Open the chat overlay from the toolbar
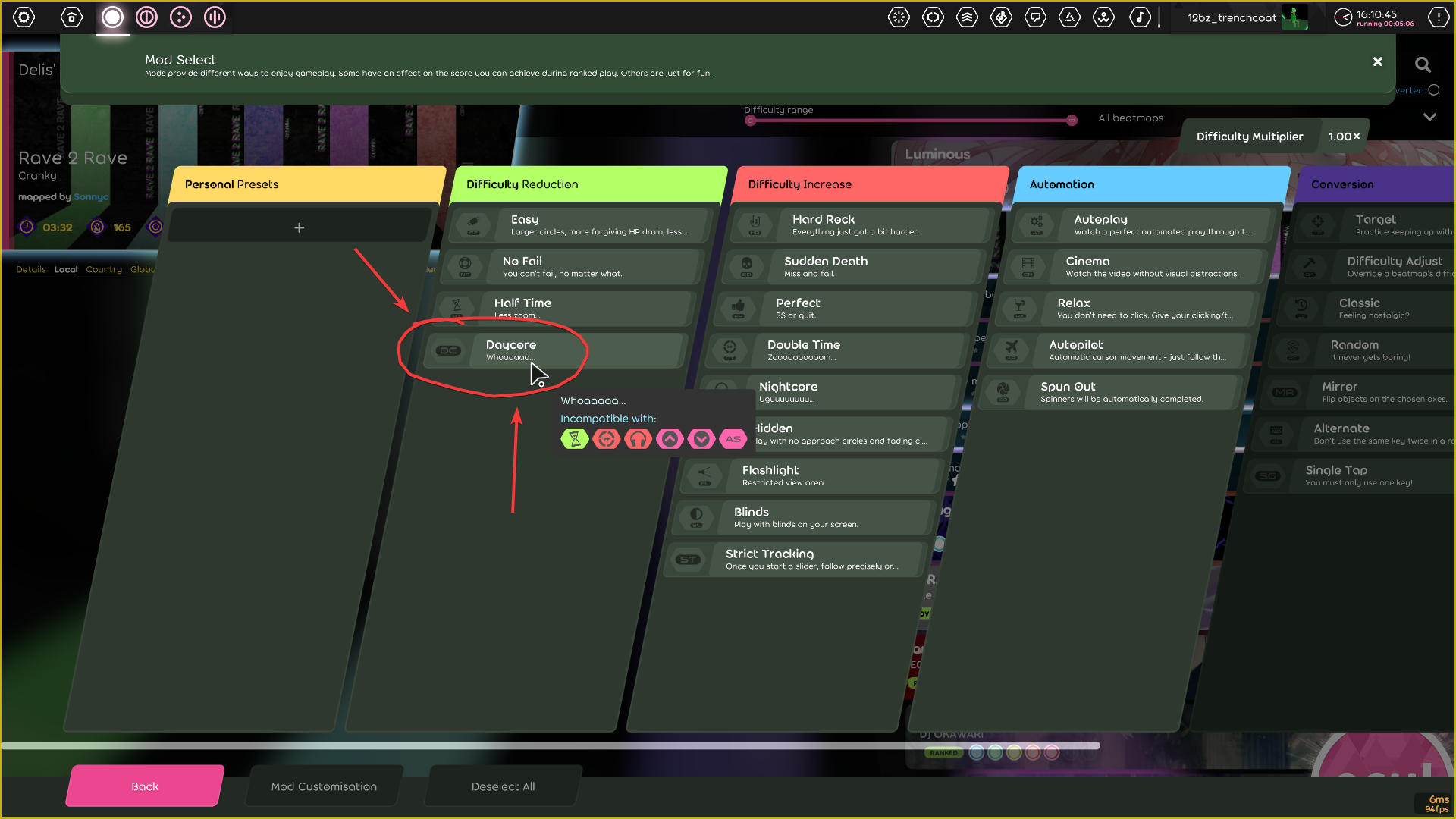 1036,17
